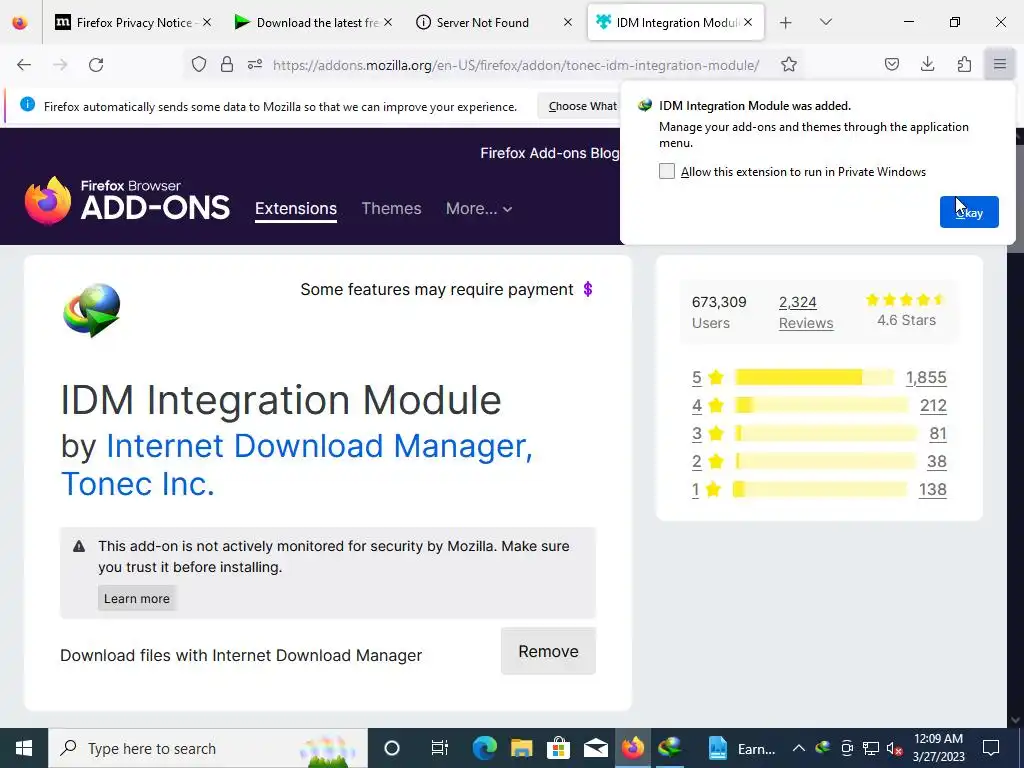Open the 2,324 Reviews link

[x=806, y=312]
